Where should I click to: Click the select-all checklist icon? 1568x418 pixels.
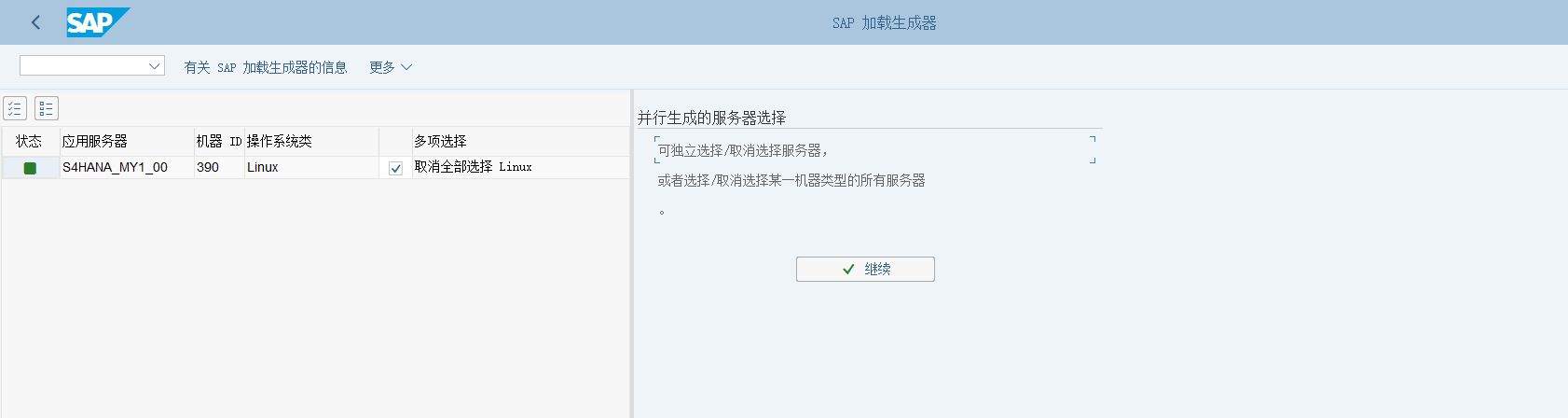pos(15,108)
